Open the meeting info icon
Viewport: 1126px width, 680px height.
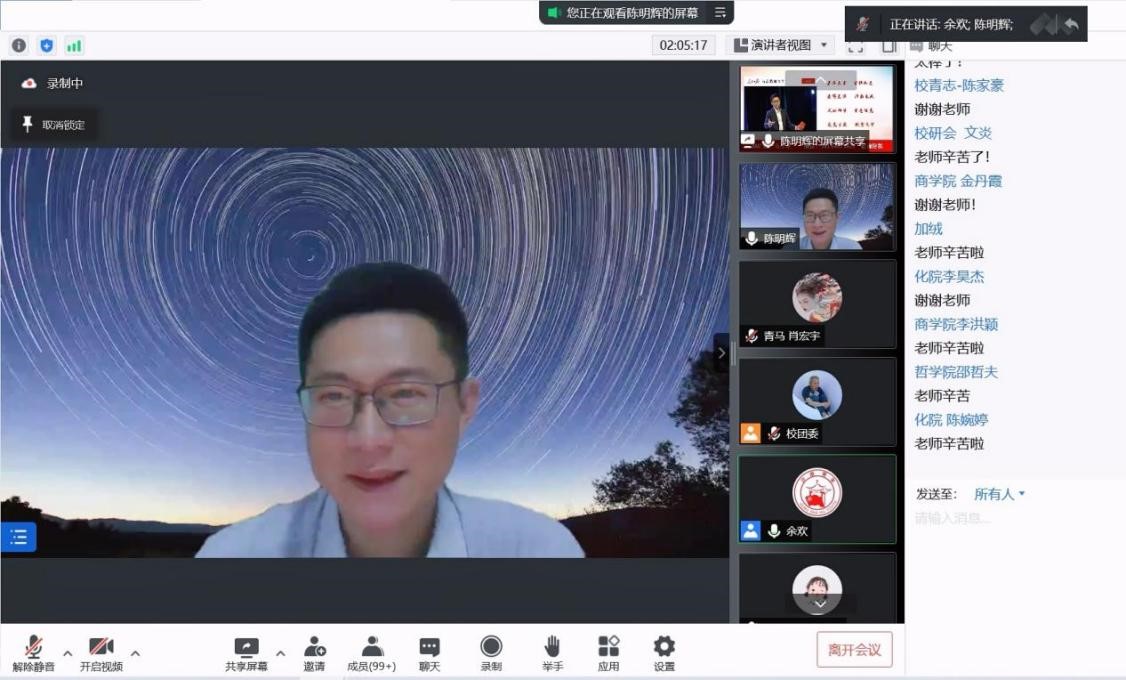click(x=19, y=46)
